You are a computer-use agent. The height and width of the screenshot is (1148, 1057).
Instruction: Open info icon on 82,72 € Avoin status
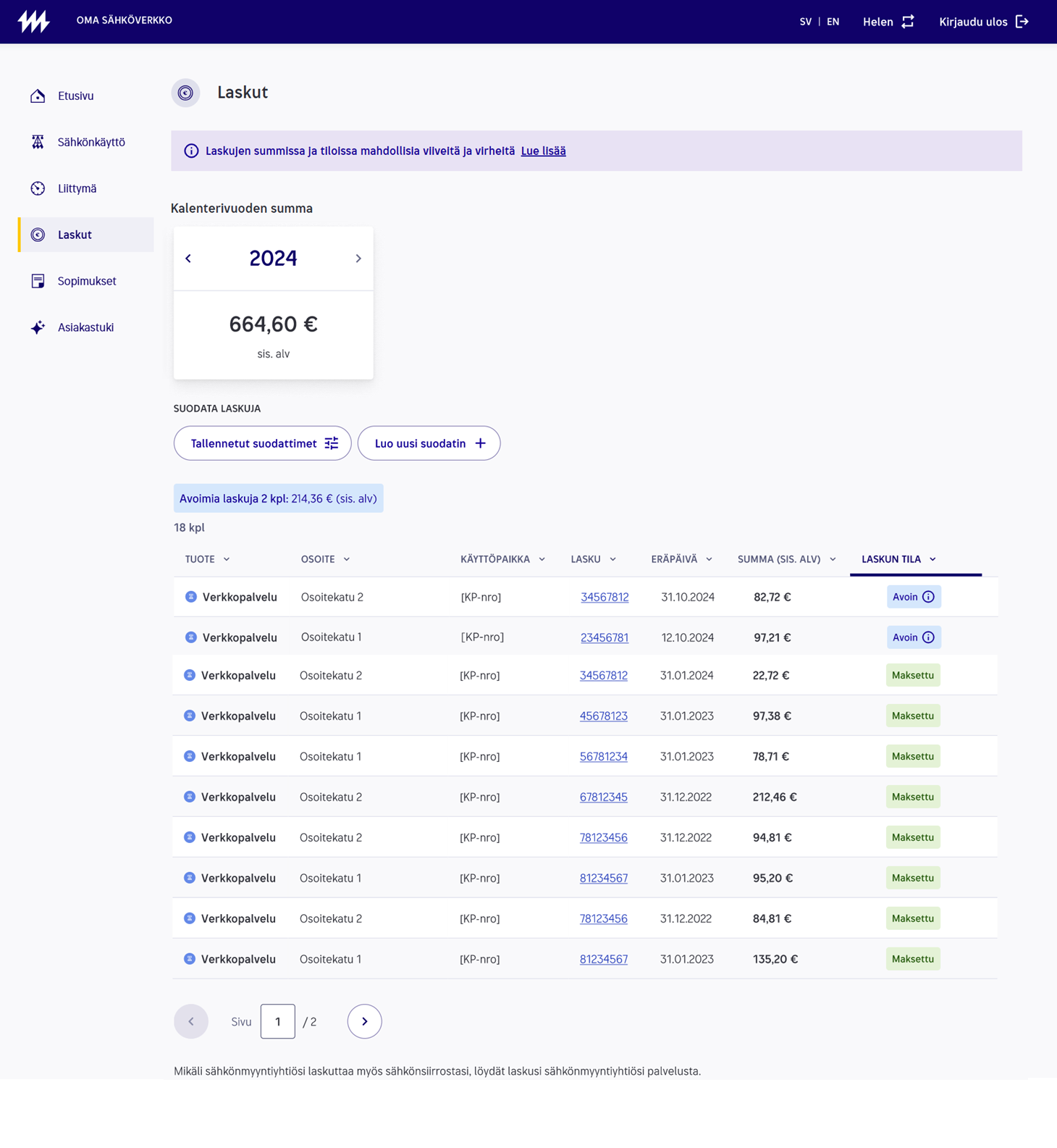(x=928, y=597)
